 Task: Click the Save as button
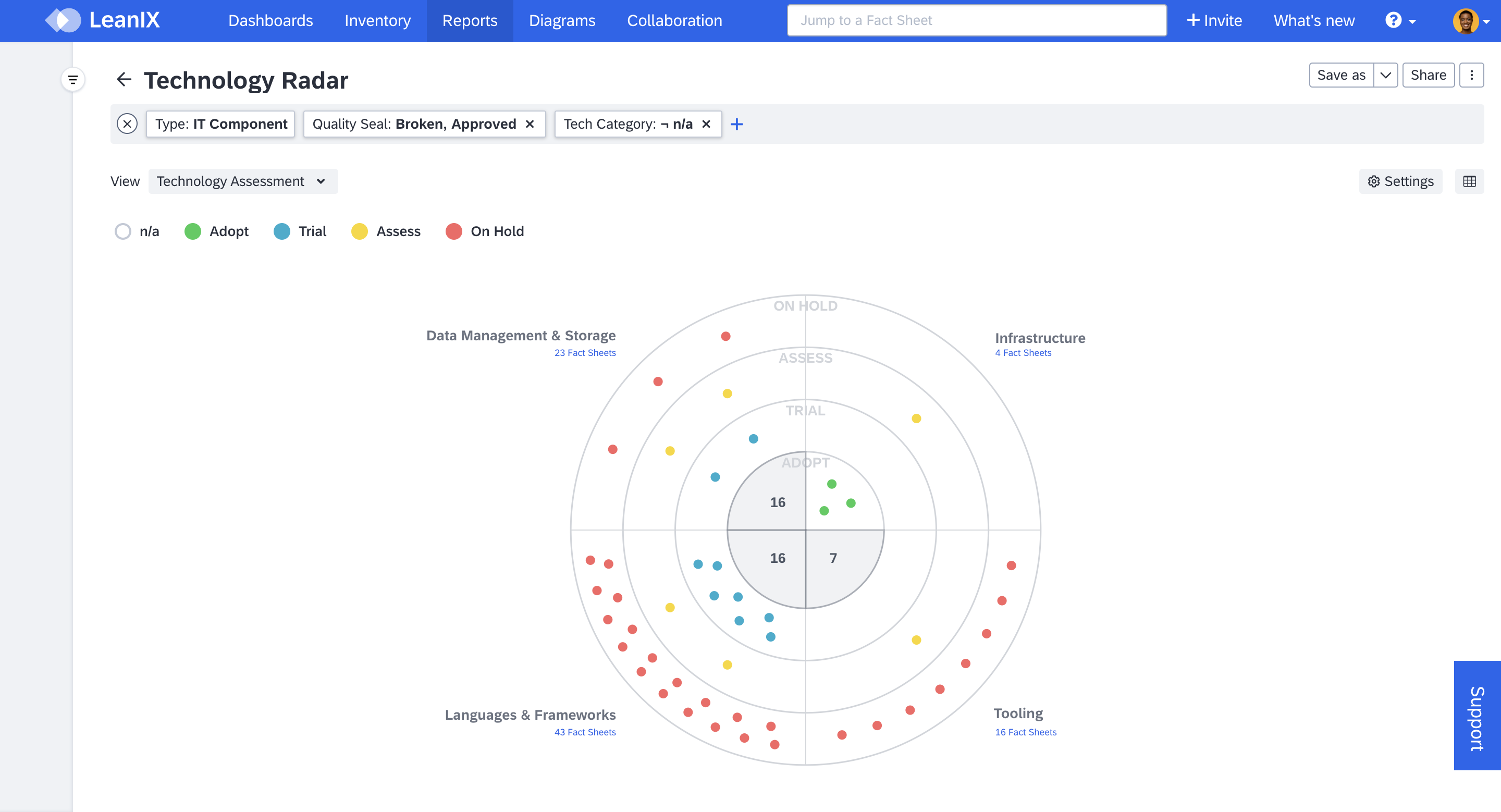pyautogui.click(x=1342, y=75)
